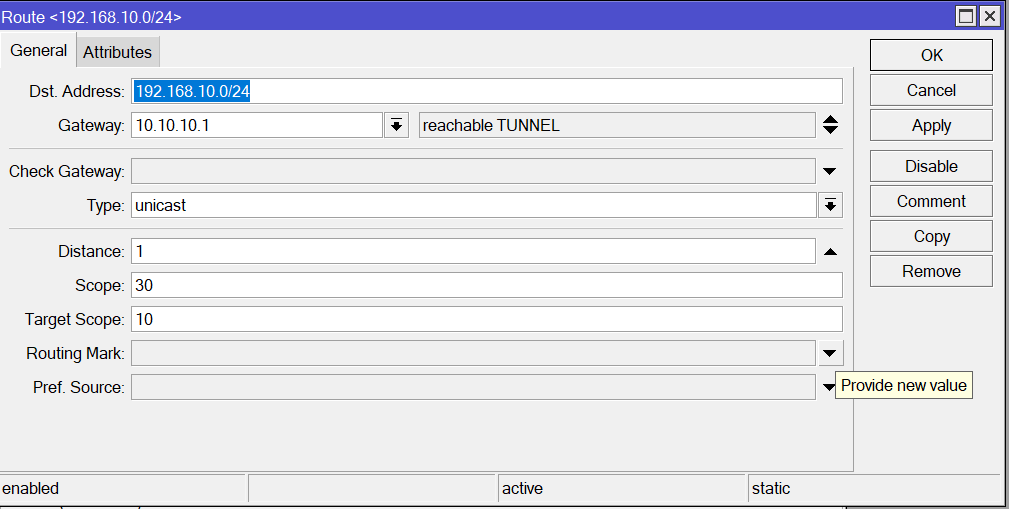Open the Type dropdown list
This screenshot has width=1009, height=509.
point(830,205)
